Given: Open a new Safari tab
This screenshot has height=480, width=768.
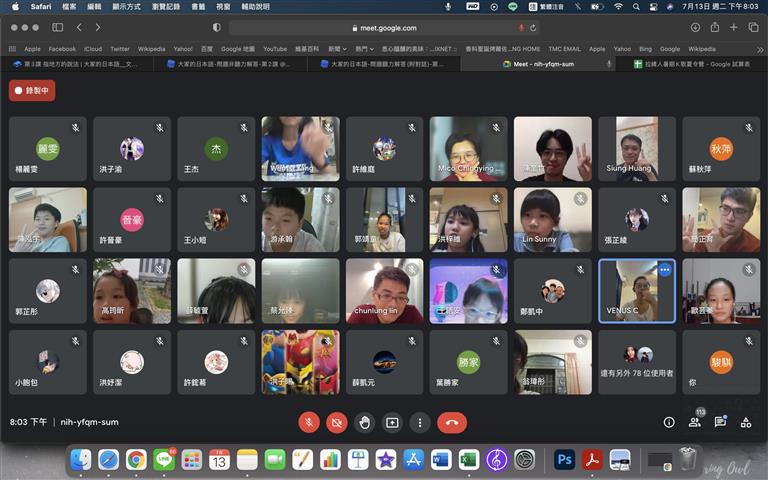Looking at the screenshot, I should click(733, 27).
